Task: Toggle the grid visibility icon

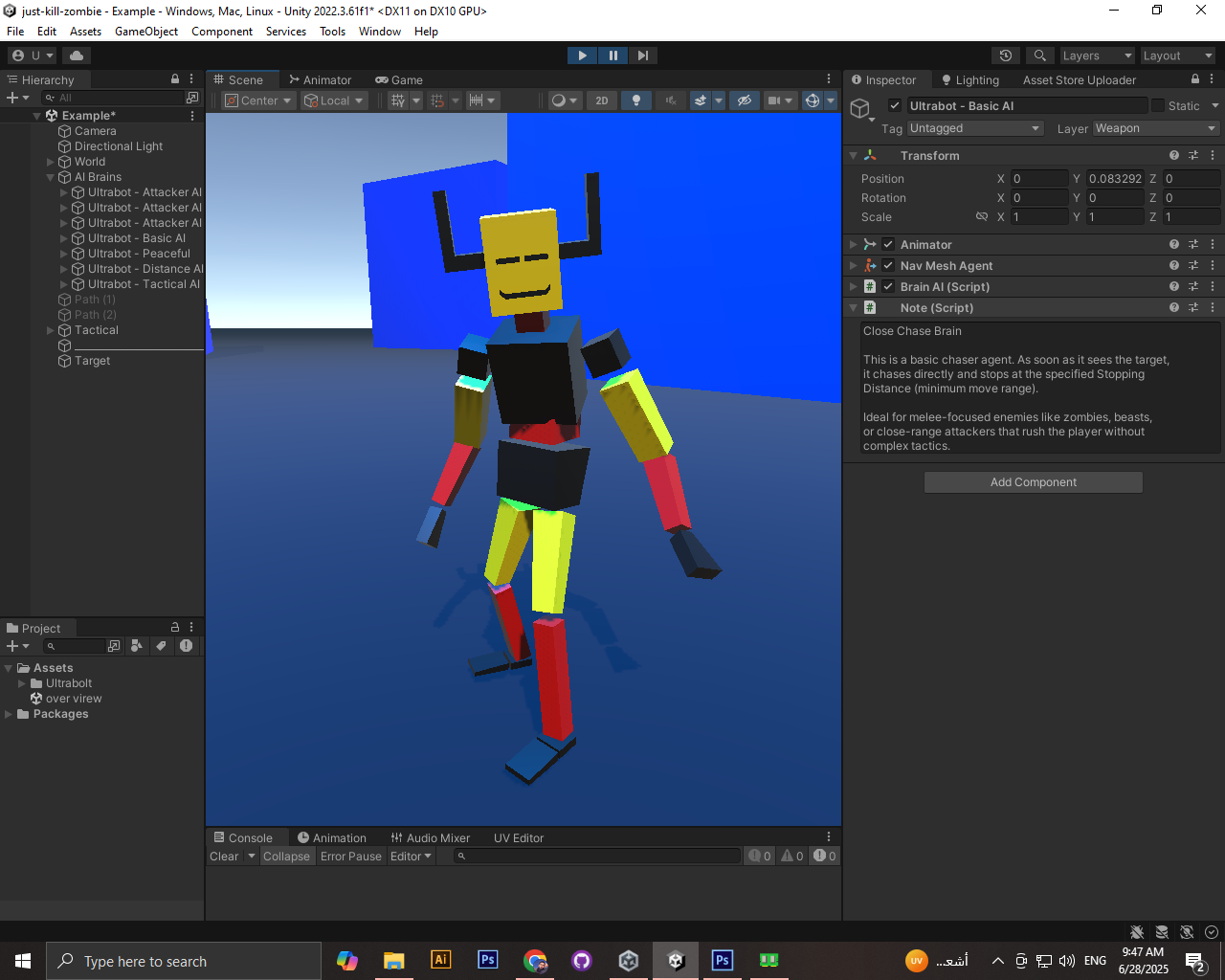Action: tap(399, 100)
